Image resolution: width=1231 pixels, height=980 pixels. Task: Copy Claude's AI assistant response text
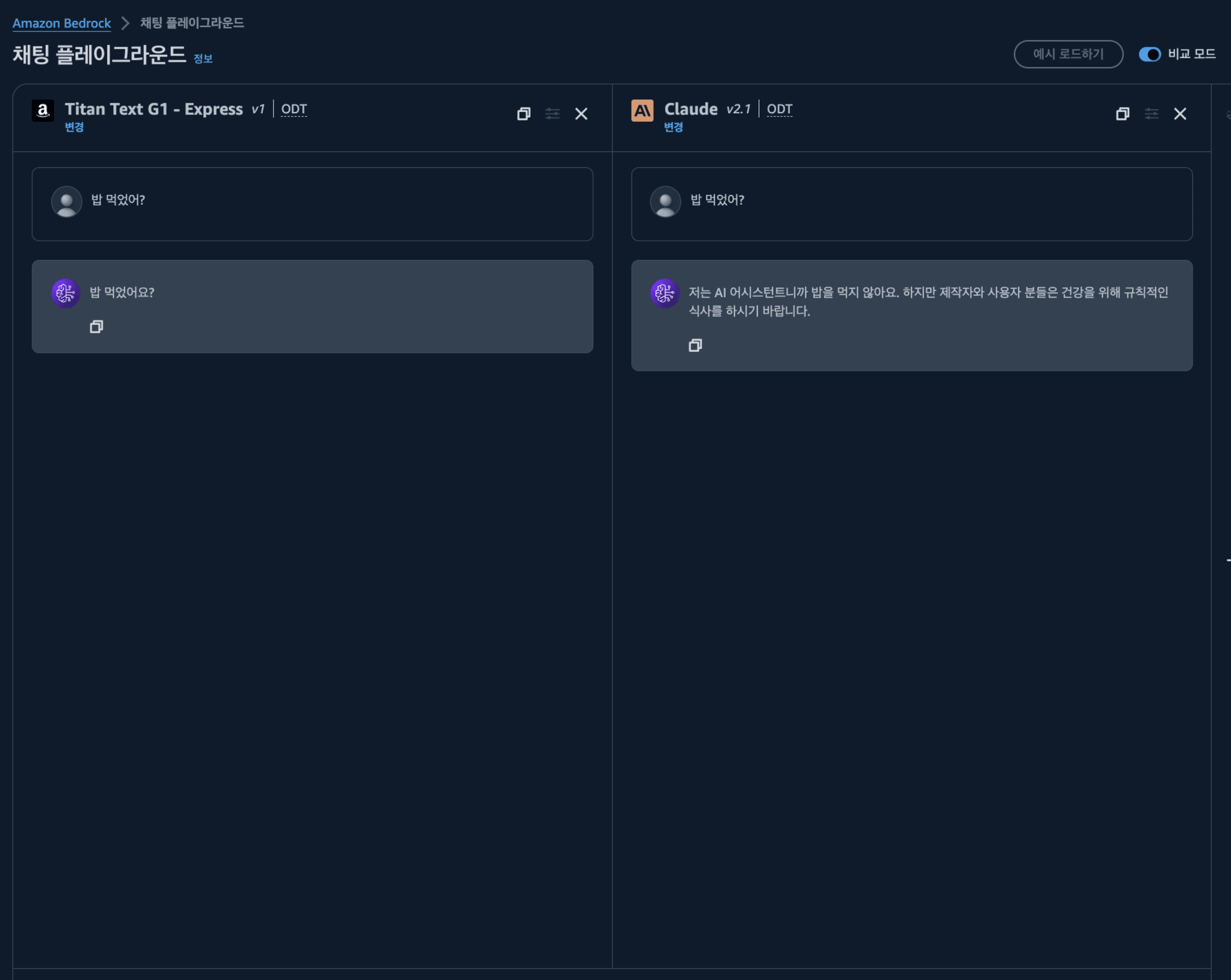(695, 345)
